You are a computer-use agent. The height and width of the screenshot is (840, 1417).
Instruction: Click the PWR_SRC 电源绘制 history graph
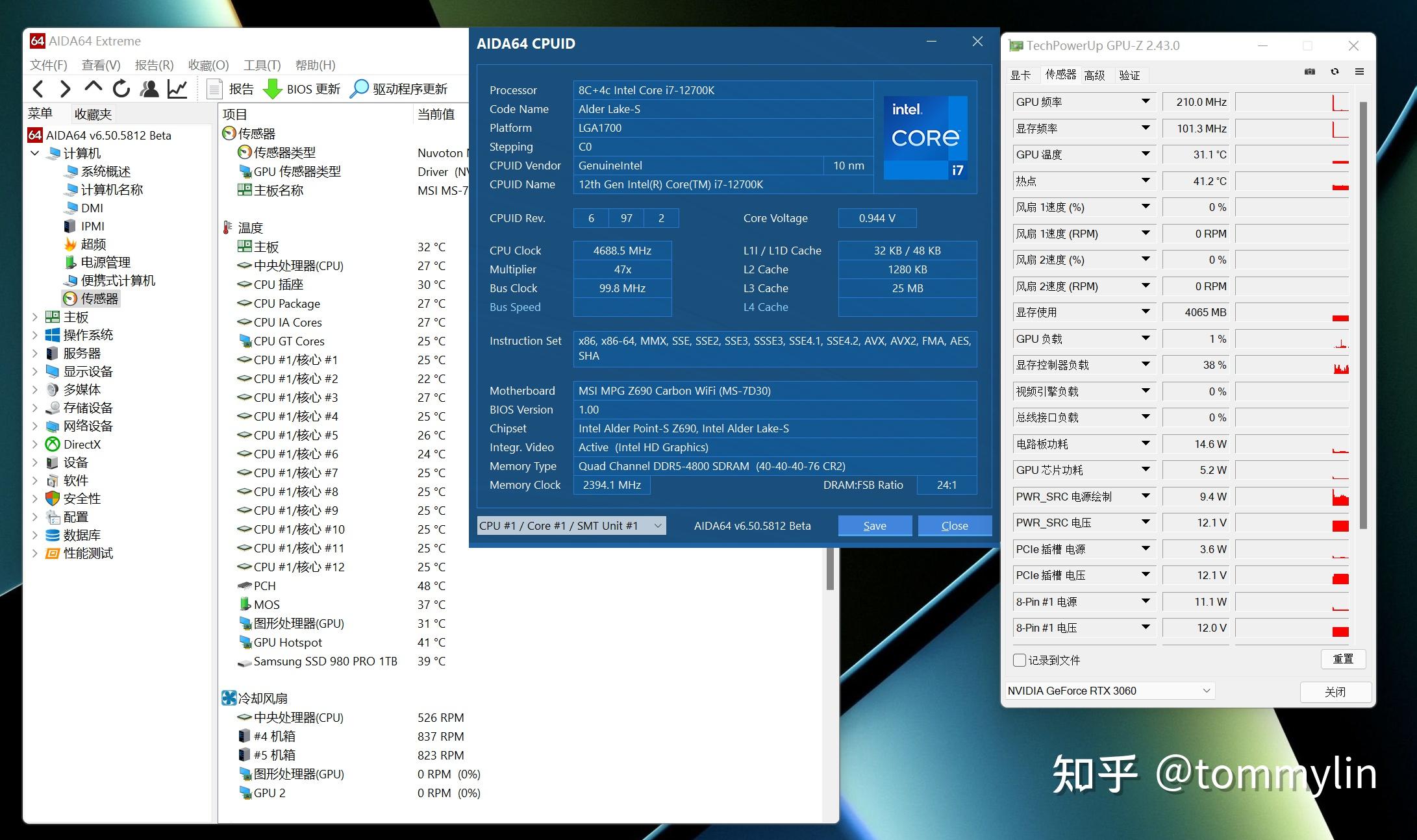(x=1292, y=497)
